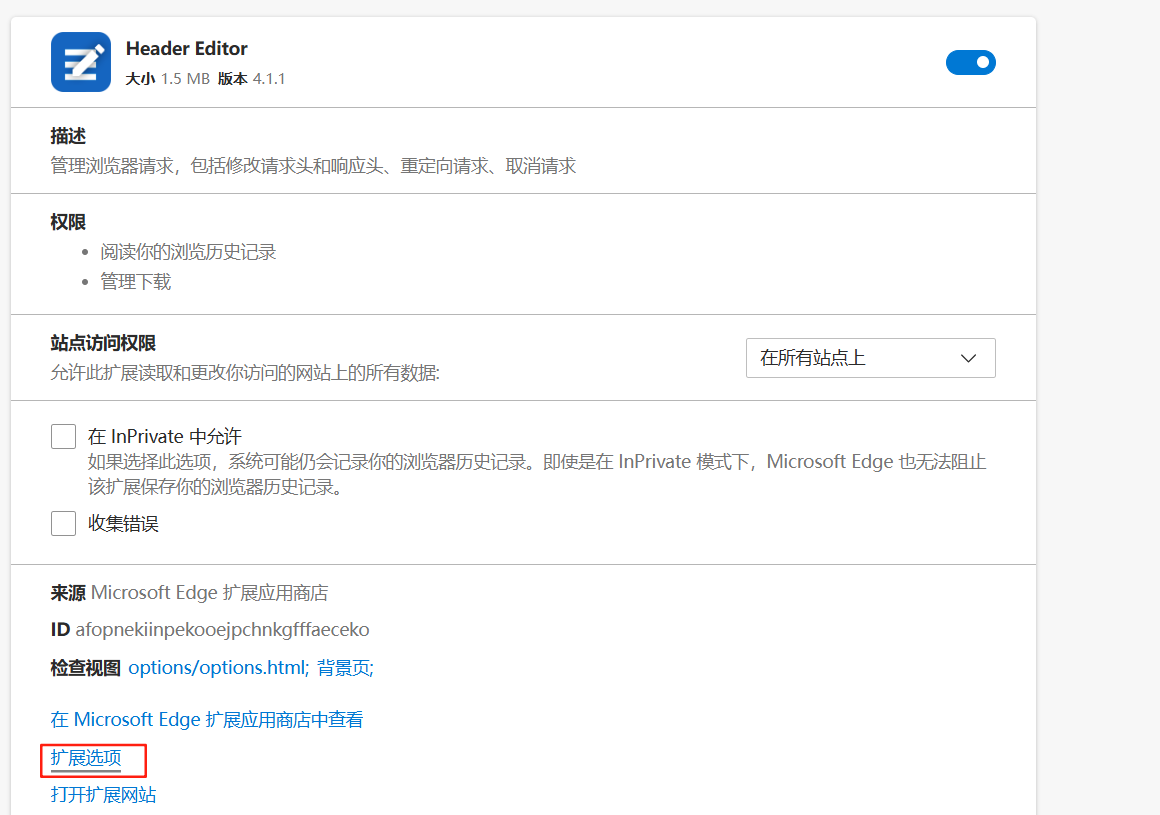The width and height of the screenshot is (1160, 815).
Task: Open 在 Microsoft Edge 扩展应用商店中查看 link
Action: (206, 720)
